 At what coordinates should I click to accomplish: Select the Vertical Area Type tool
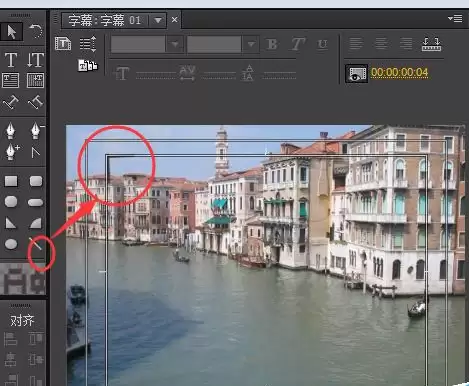click(35, 81)
